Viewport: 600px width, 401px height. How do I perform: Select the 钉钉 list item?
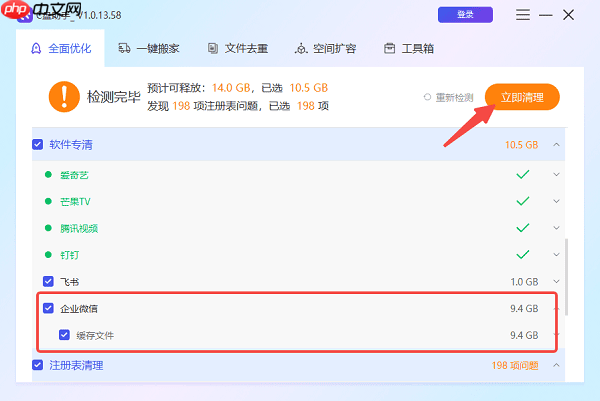point(298,255)
